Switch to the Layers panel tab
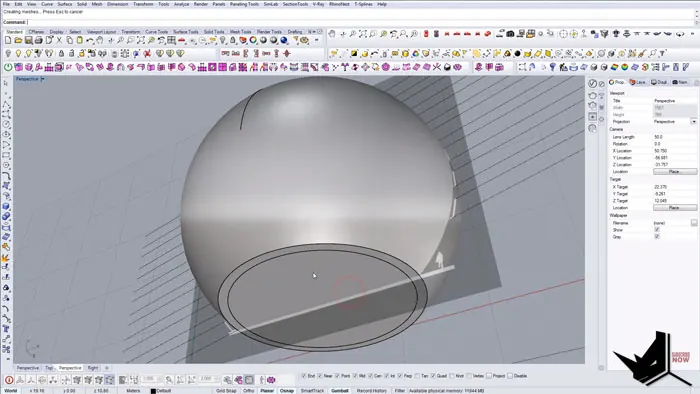Screen dimensions: 700x394 point(638,82)
